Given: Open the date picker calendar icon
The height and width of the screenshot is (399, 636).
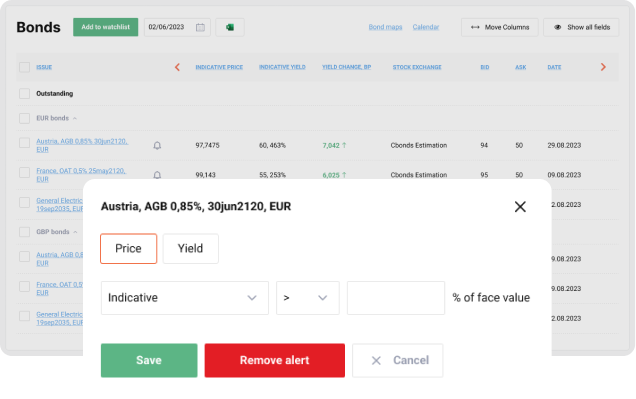Looking at the screenshot, I should (200, 27).
